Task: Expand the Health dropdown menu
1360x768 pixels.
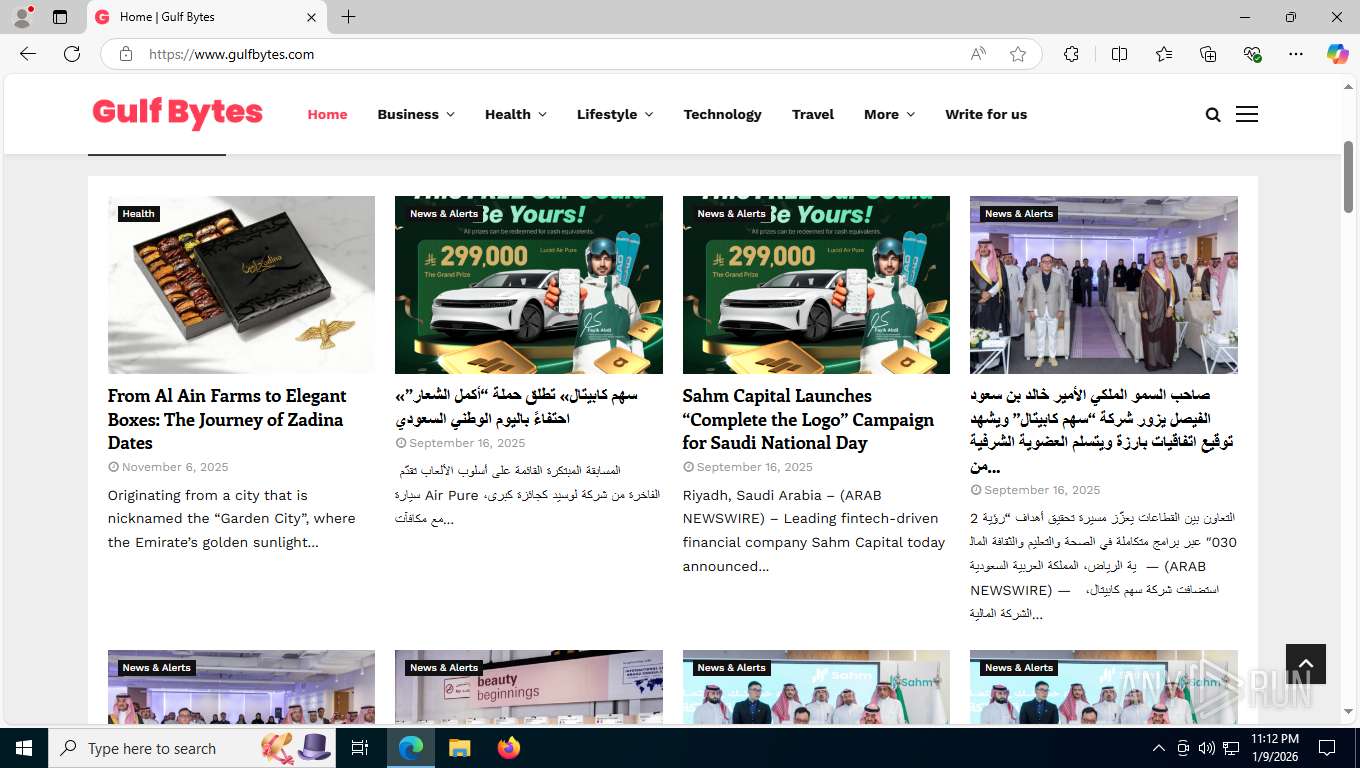Action: click(516, 114)
